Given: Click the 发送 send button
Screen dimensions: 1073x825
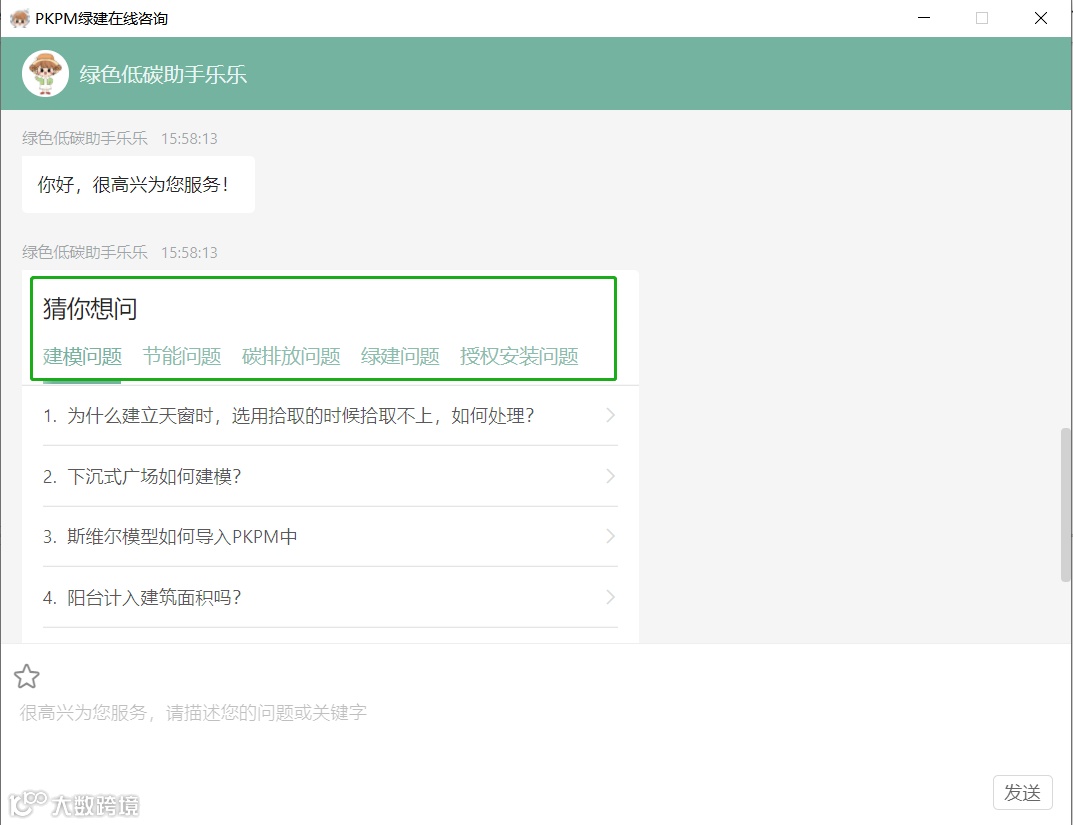Looking at the screenshot, I should pyautogui.click(x=1022, y=792).
